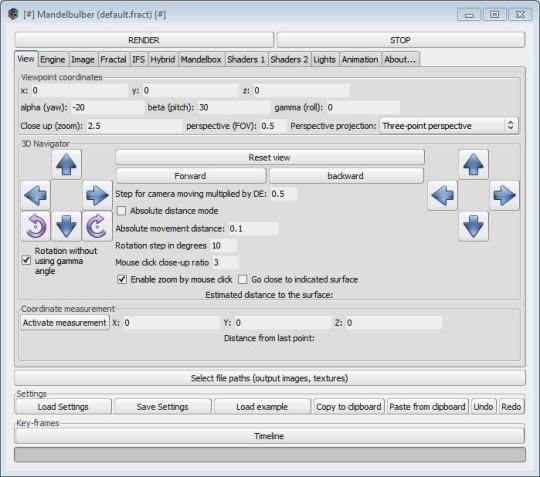The height and width of the screenshot is (477, 540).
Task: Uncheck Enable zoom by mouse click
Action: click(122, 279)
